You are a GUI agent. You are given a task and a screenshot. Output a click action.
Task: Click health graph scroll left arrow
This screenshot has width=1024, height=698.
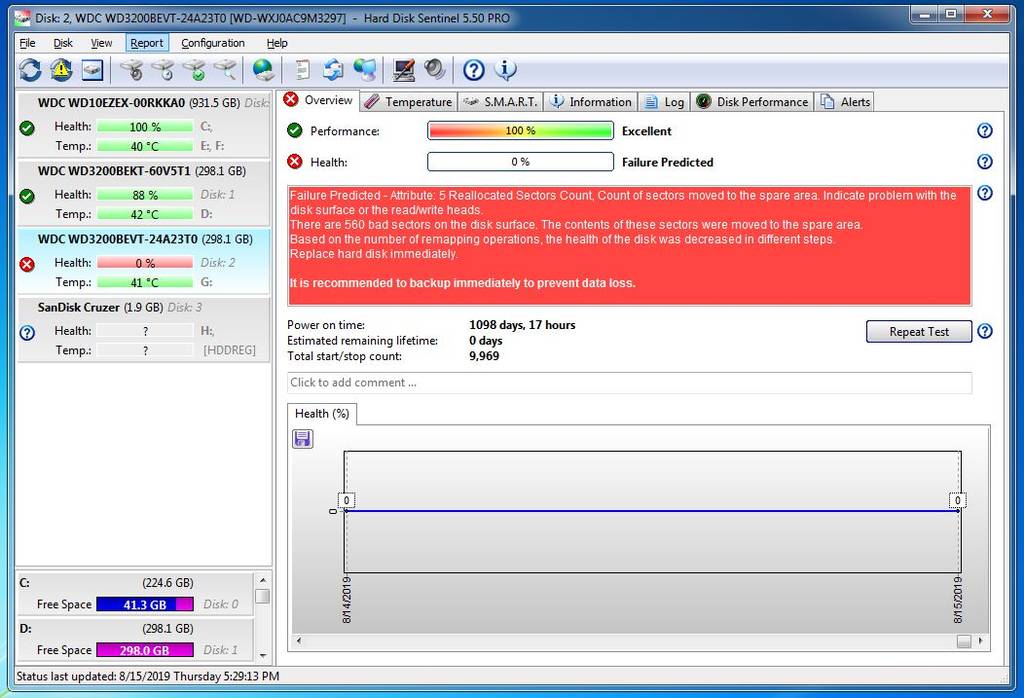pos(299,641)
